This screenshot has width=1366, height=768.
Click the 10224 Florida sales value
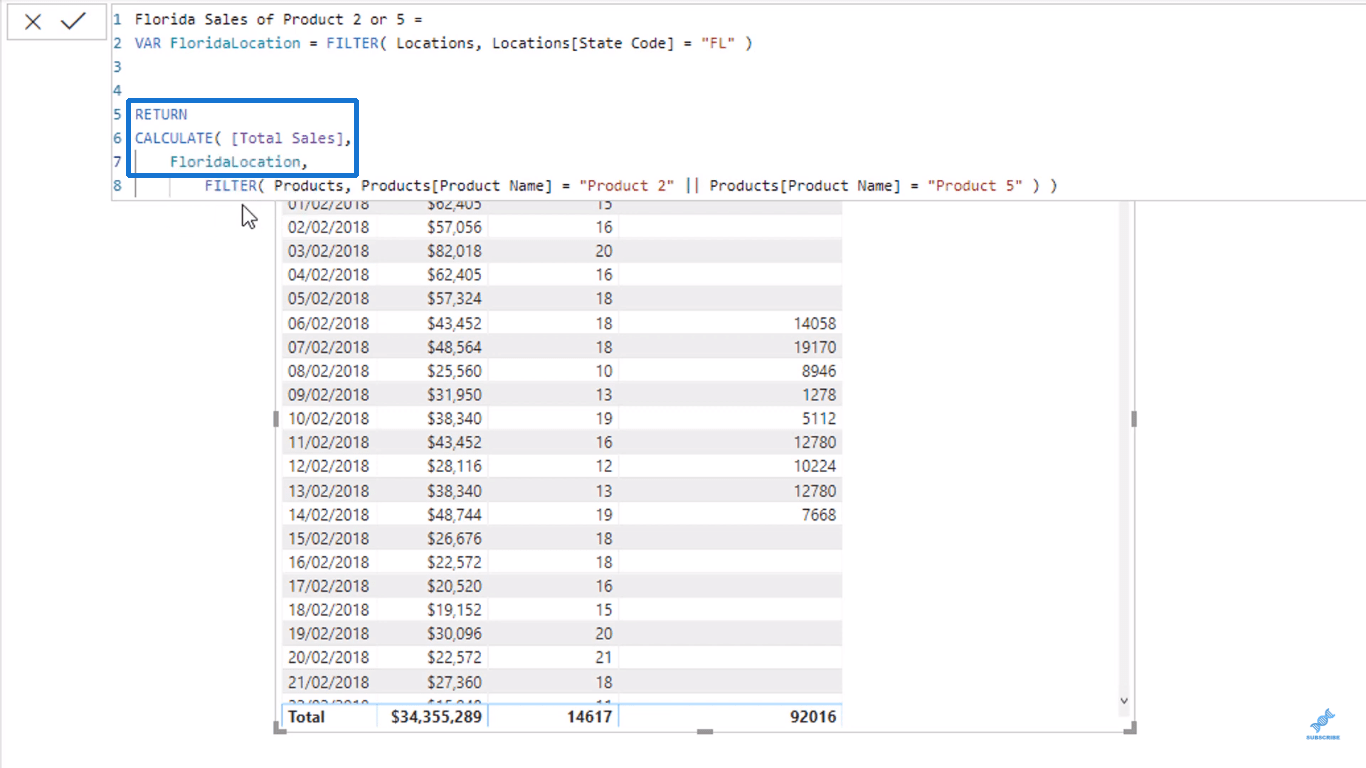[814, 466]
